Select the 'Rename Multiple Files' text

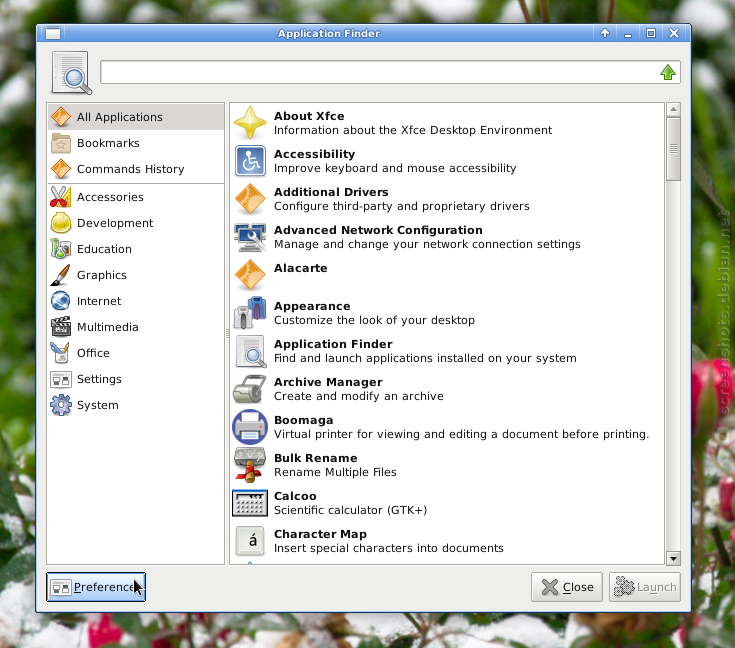point(335,472)
